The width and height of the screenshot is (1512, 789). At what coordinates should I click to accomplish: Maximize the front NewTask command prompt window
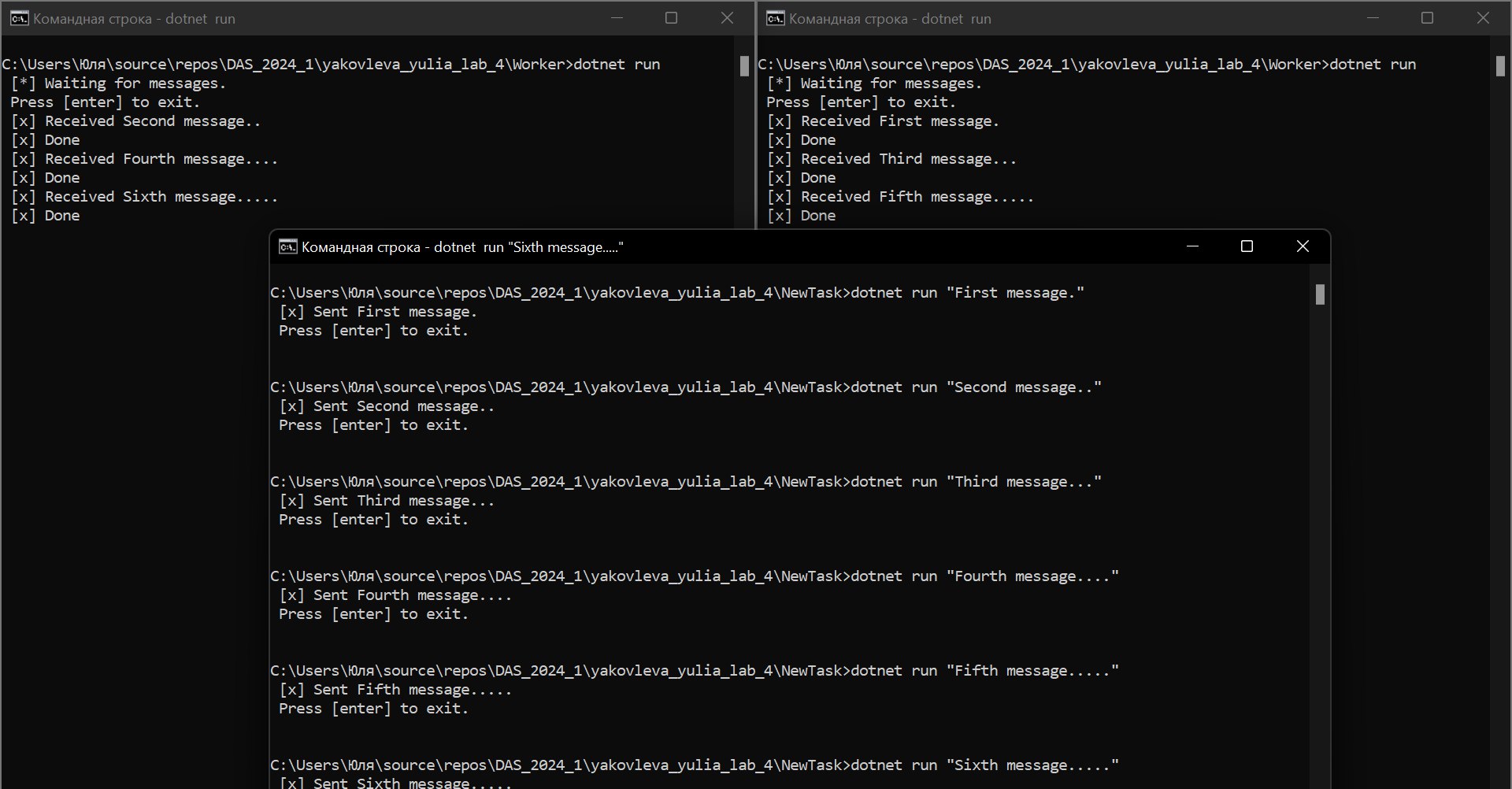[x=1247, y=246]
